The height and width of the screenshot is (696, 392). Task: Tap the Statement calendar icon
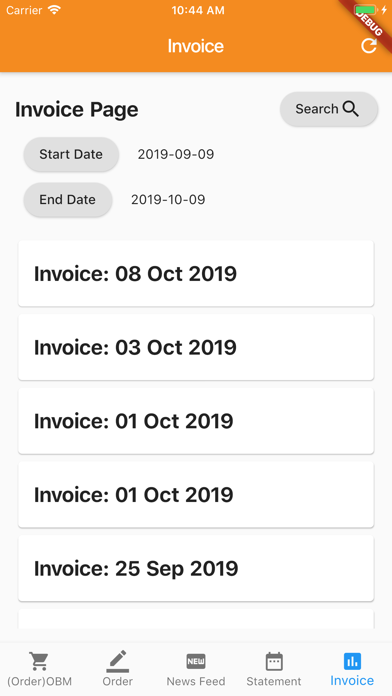click(274, 661)
